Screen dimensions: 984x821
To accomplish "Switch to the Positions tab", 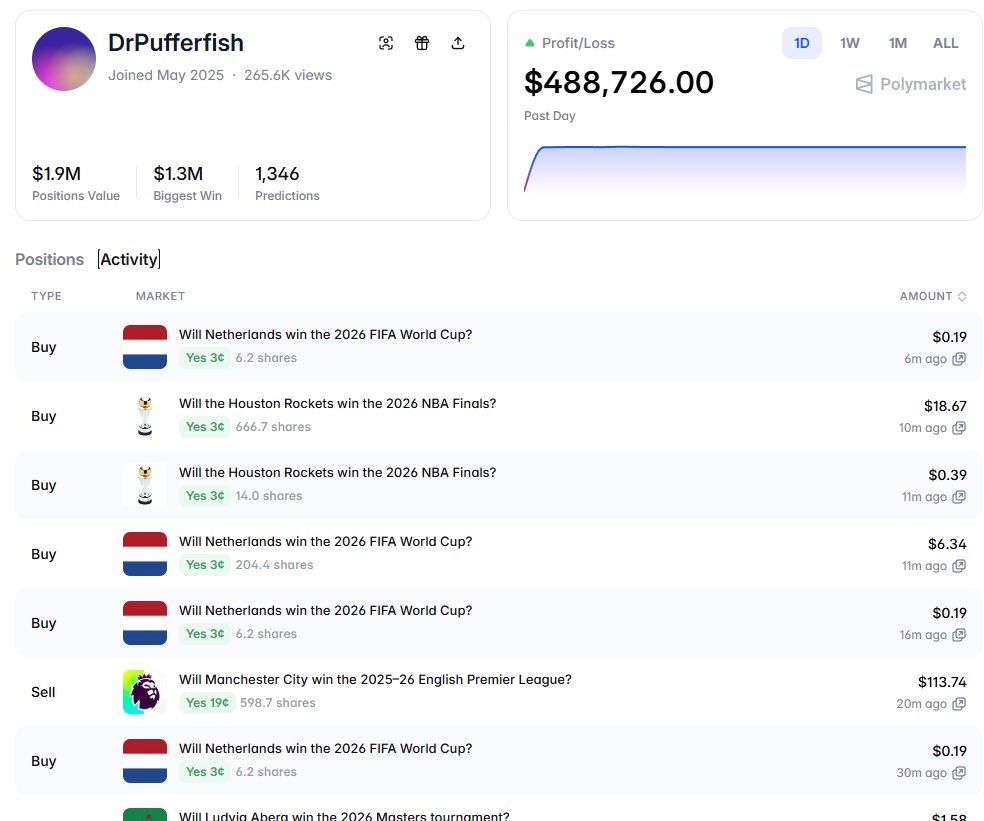I will pyautogui.click(x=49, y=259).
